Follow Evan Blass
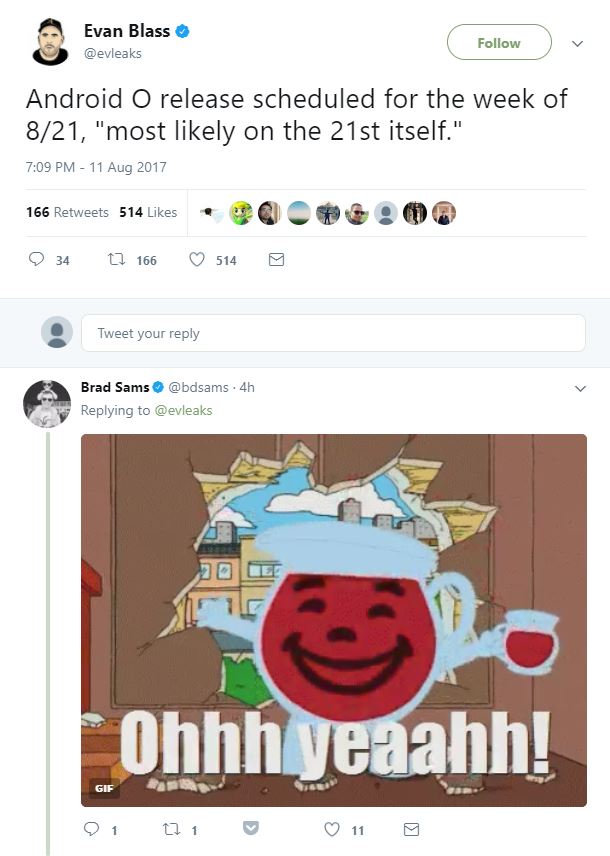 pyautogui.click(x=499, y=43)
